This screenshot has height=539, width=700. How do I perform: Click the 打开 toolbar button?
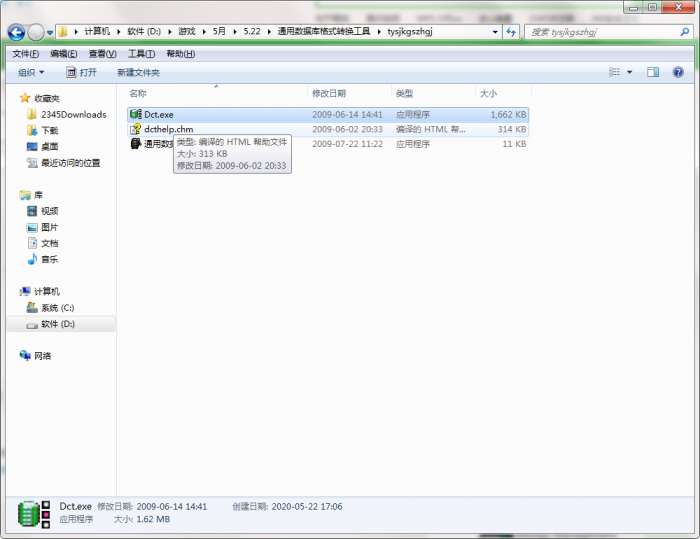[81, 72]
